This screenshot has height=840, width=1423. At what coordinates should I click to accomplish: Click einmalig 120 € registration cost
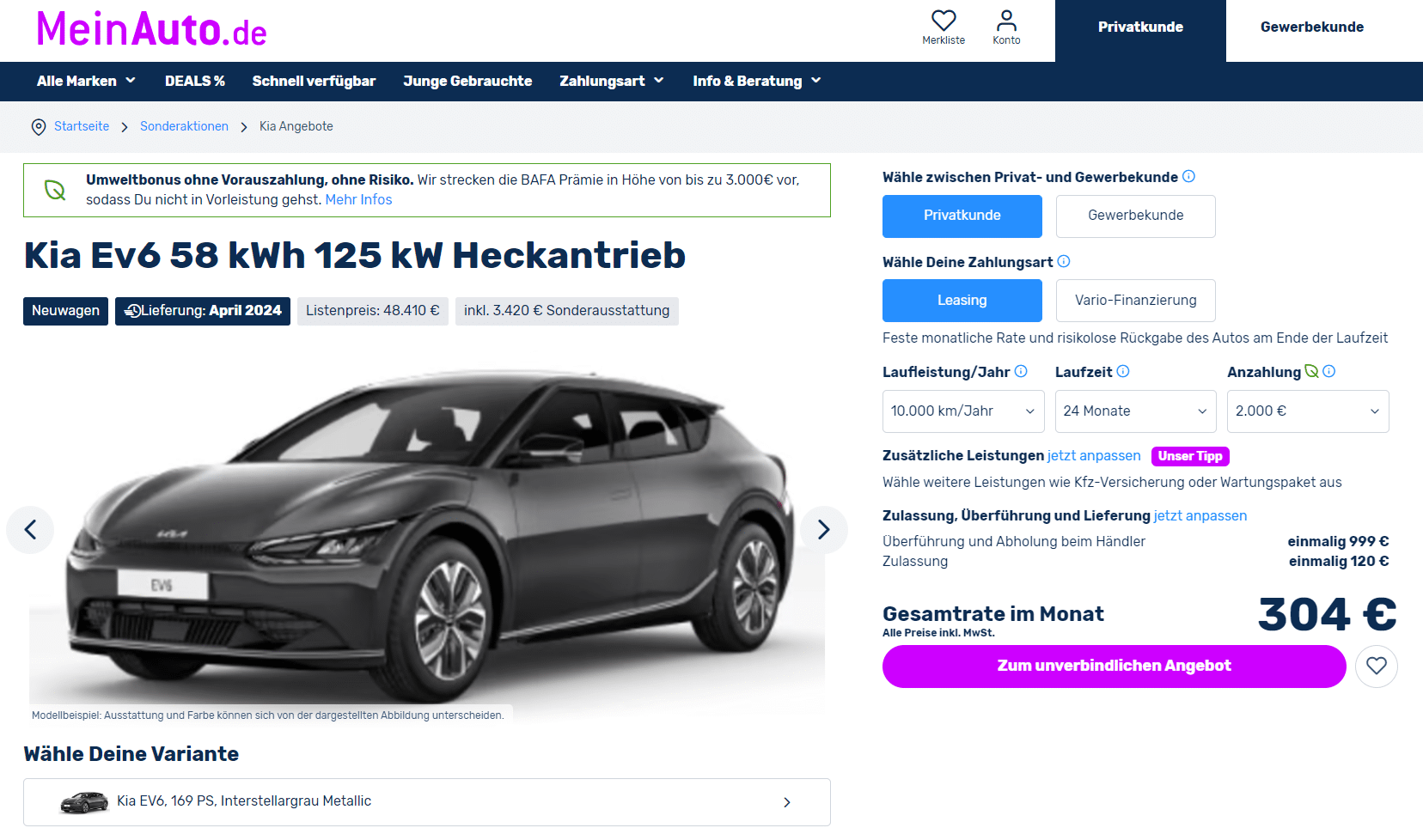pyautogui.click(x=1339, y=562)
